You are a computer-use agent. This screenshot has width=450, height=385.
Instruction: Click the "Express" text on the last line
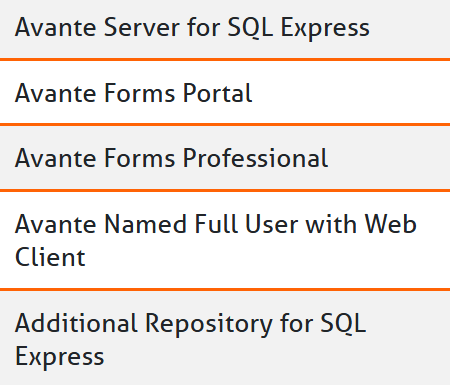pyautogui.click(x=60, y=357)
